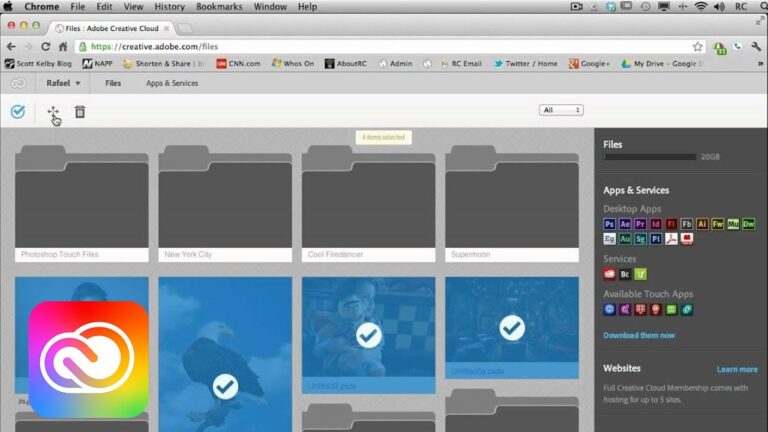Open the Bookmarks menu

click(219, 7)
